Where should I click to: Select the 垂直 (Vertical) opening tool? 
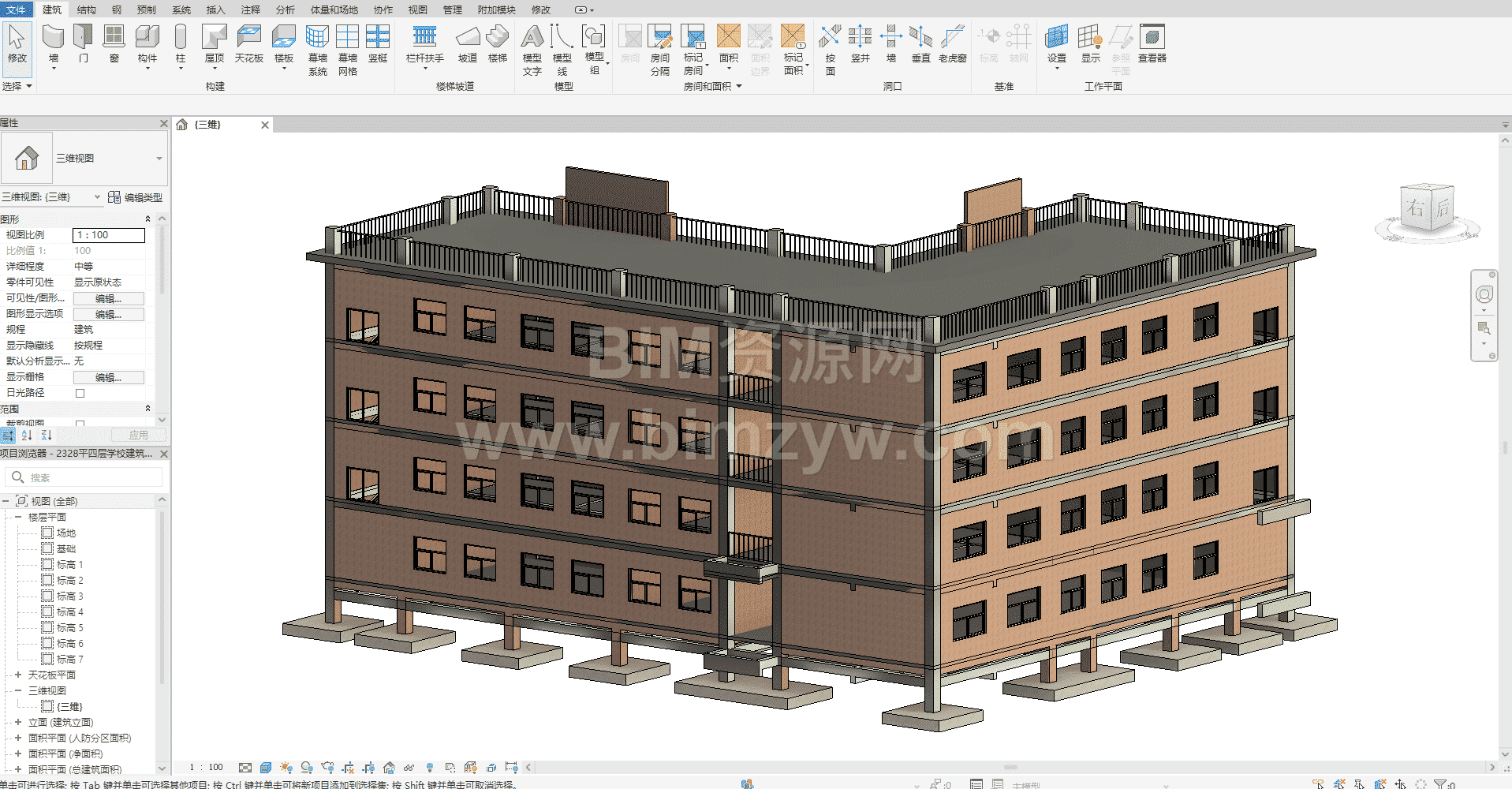pyautogui.click(x=920, y=44)
